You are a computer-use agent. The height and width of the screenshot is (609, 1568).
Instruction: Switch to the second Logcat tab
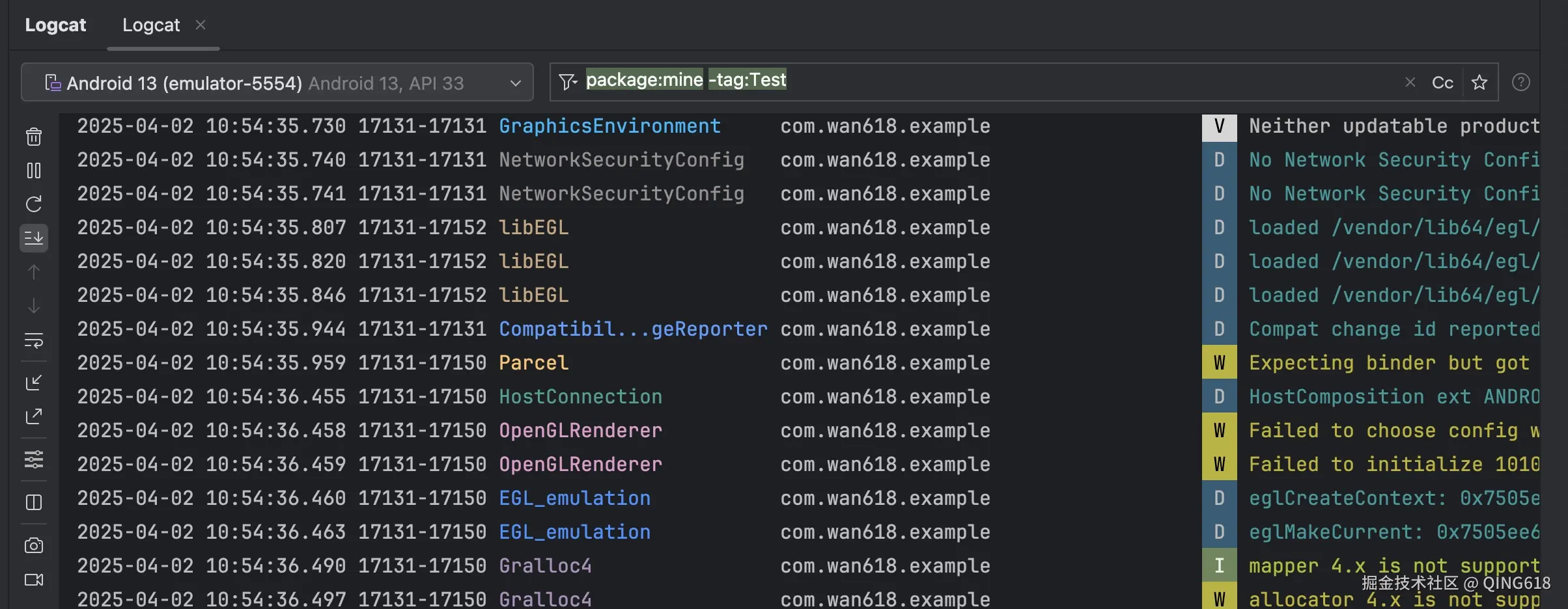coord(151,25)
